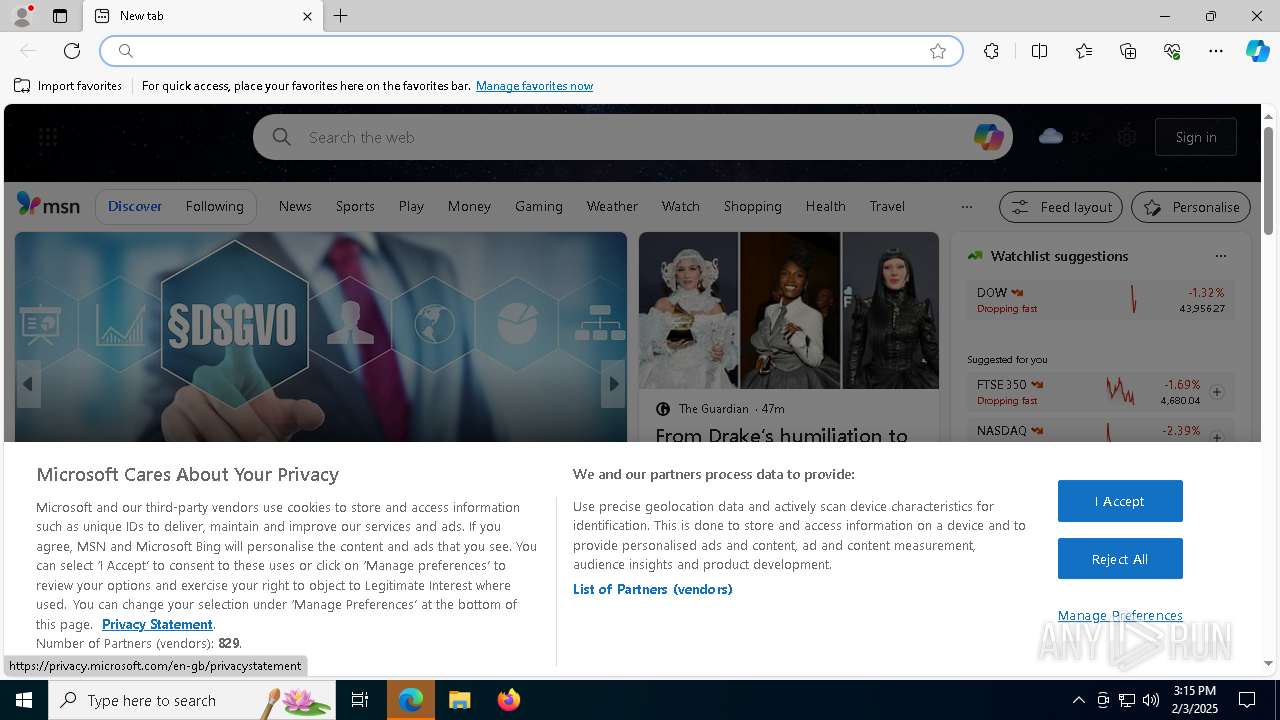1280x720 pixels.
Task: Show previous carousel story arrow
Action: tap(28, 384)
